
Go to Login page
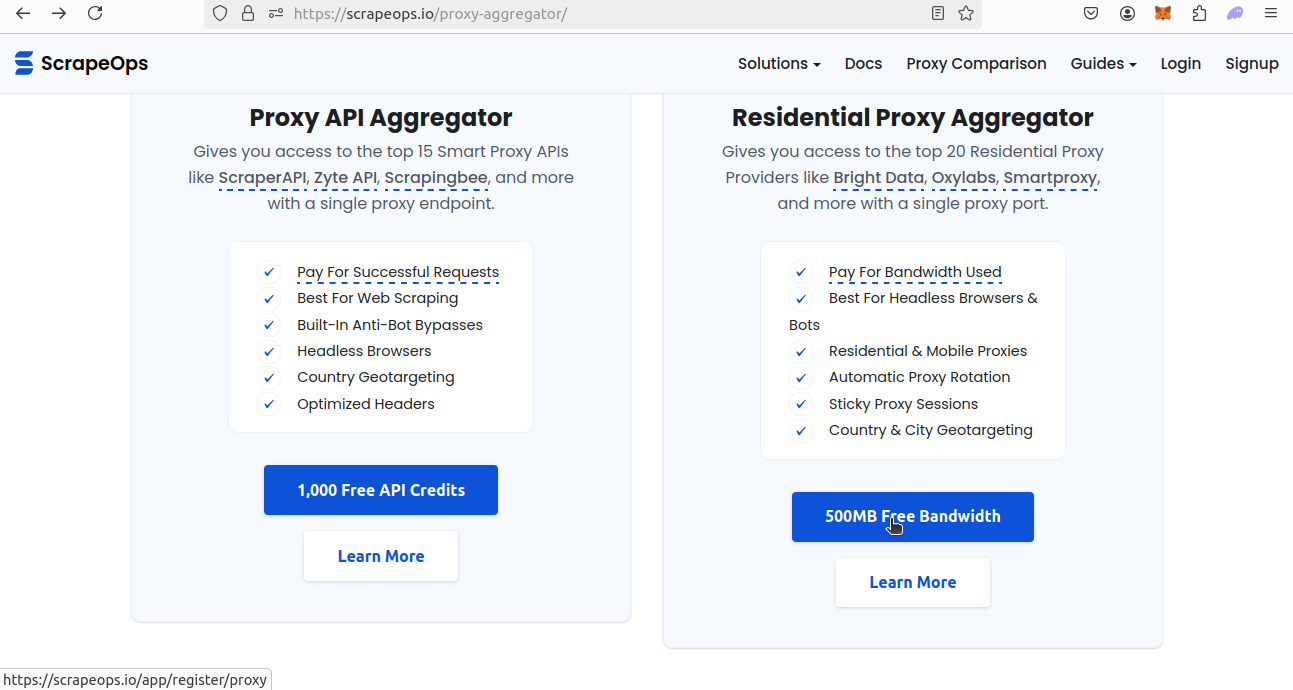tap(1180, 63)
